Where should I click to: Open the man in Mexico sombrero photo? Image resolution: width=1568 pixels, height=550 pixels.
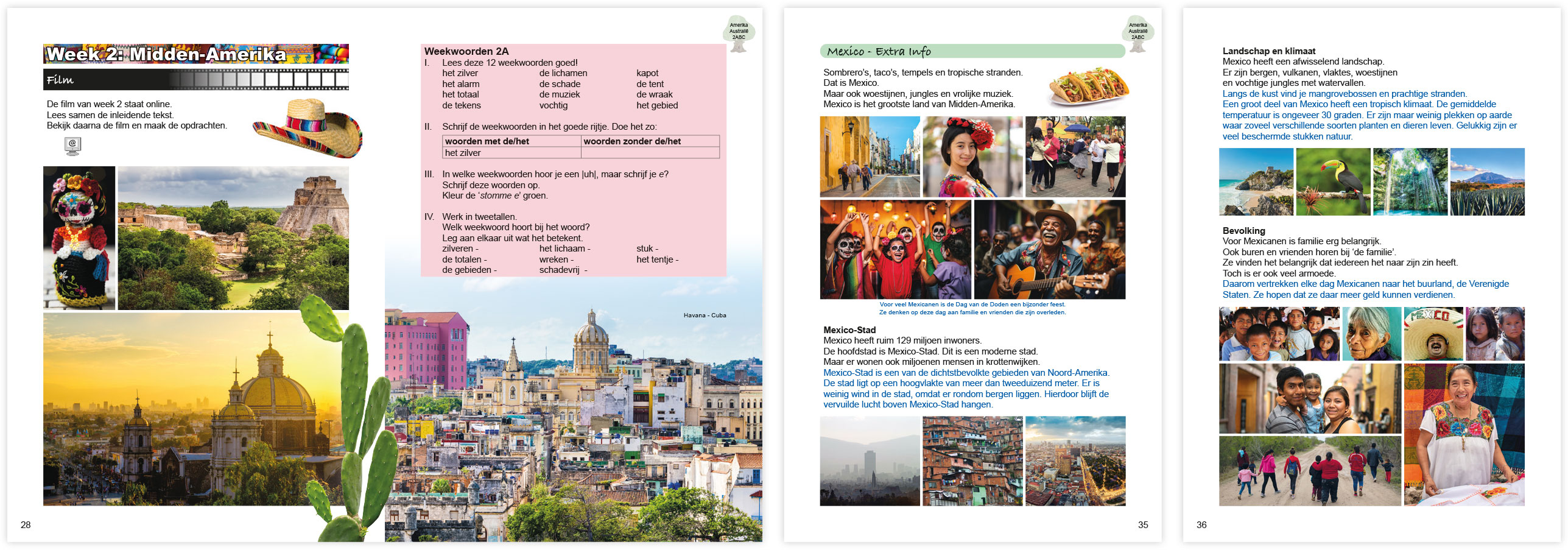click(x=1433, y=334)
